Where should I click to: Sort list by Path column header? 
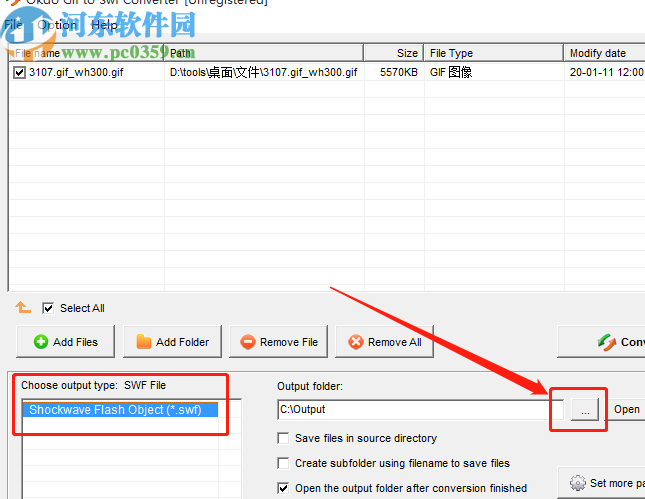pyautogui.click(x=264, y=53)
